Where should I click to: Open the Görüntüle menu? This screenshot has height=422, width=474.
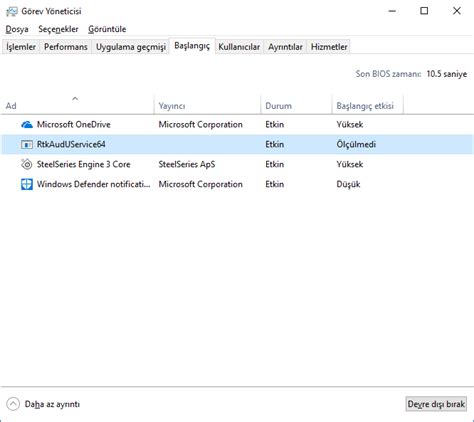pyautogui.click(x=107, y=29)
